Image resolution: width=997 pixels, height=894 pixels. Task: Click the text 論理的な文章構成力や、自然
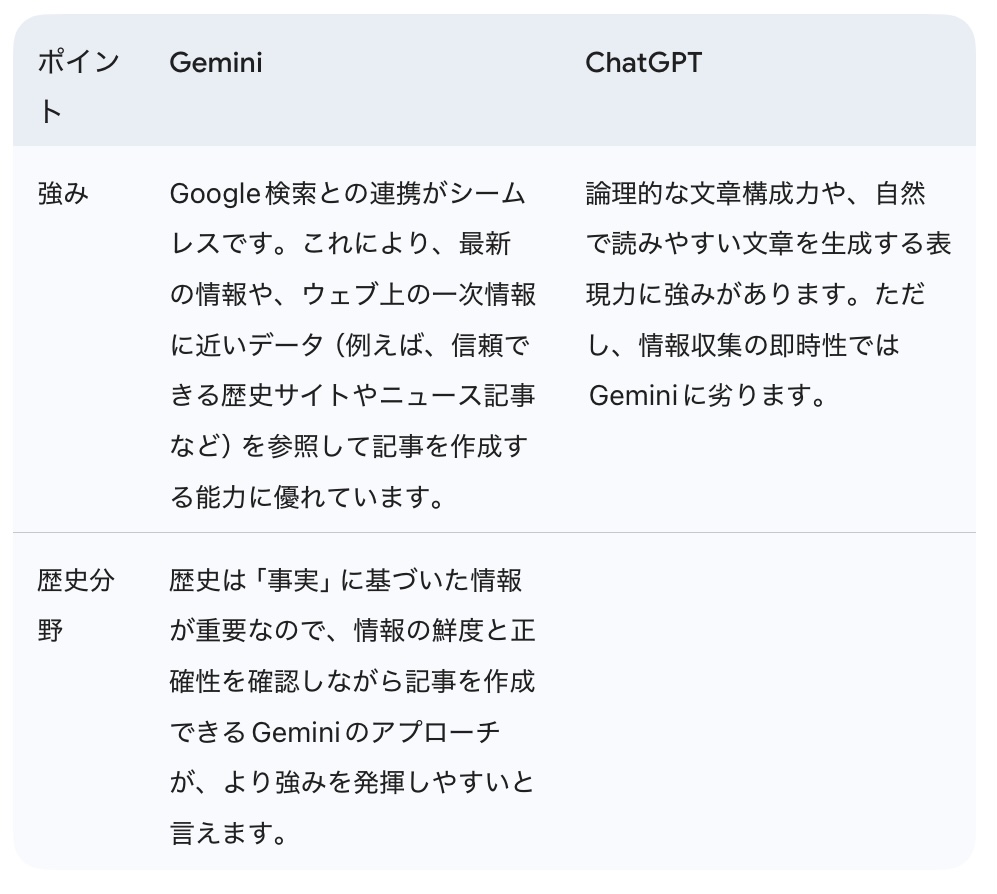[755, 193]
